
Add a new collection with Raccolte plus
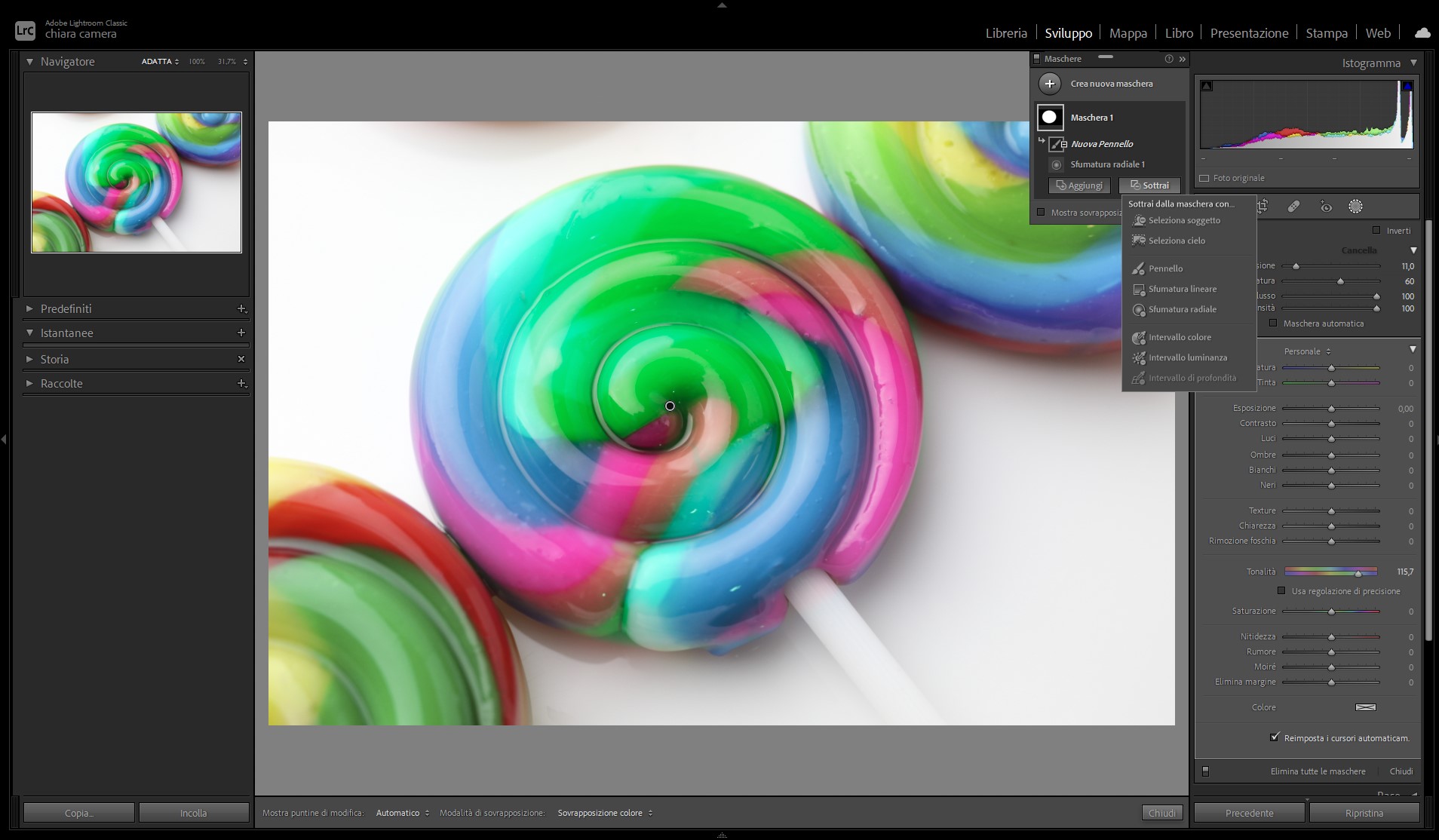point(241,383)
